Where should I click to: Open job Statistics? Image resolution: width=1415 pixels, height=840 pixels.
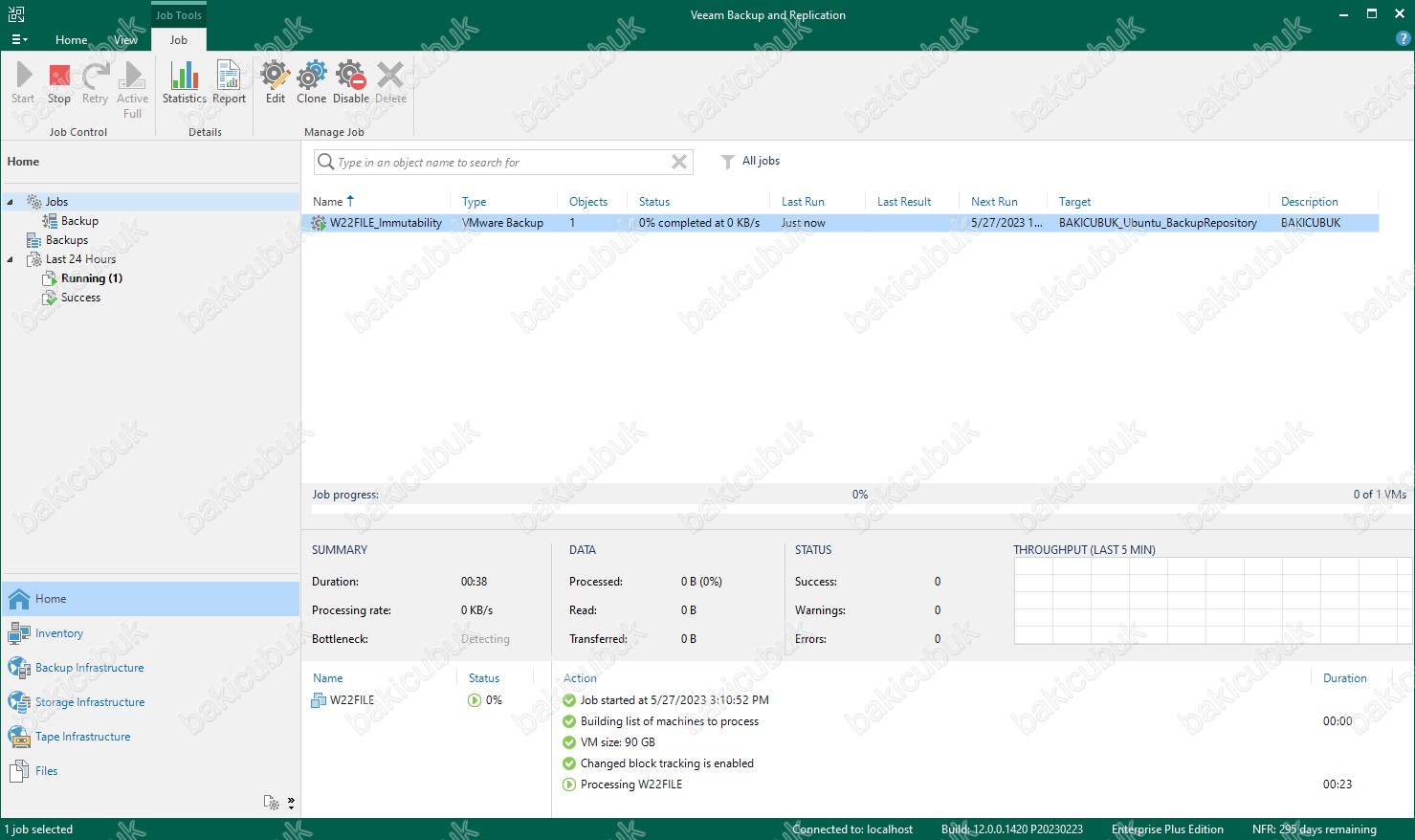click(184, 82)
